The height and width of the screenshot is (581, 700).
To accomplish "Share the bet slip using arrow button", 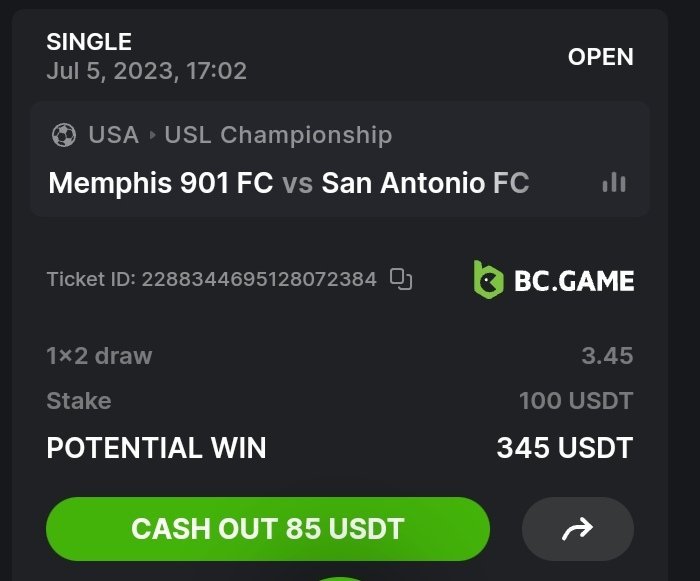I will [x=578, y=528].
